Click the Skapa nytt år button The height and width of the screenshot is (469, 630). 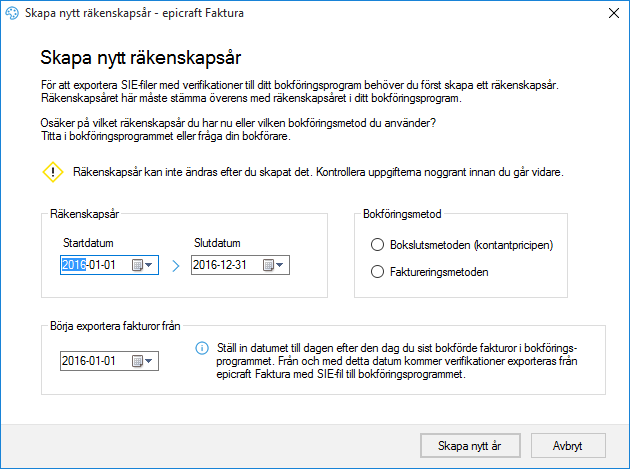coord(470,445)
